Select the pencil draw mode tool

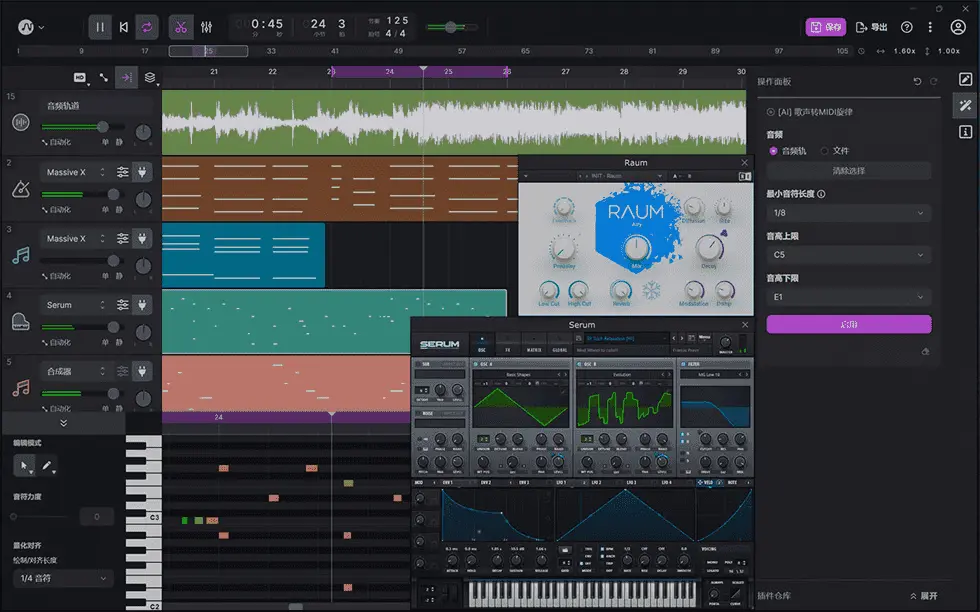(47, 466)
